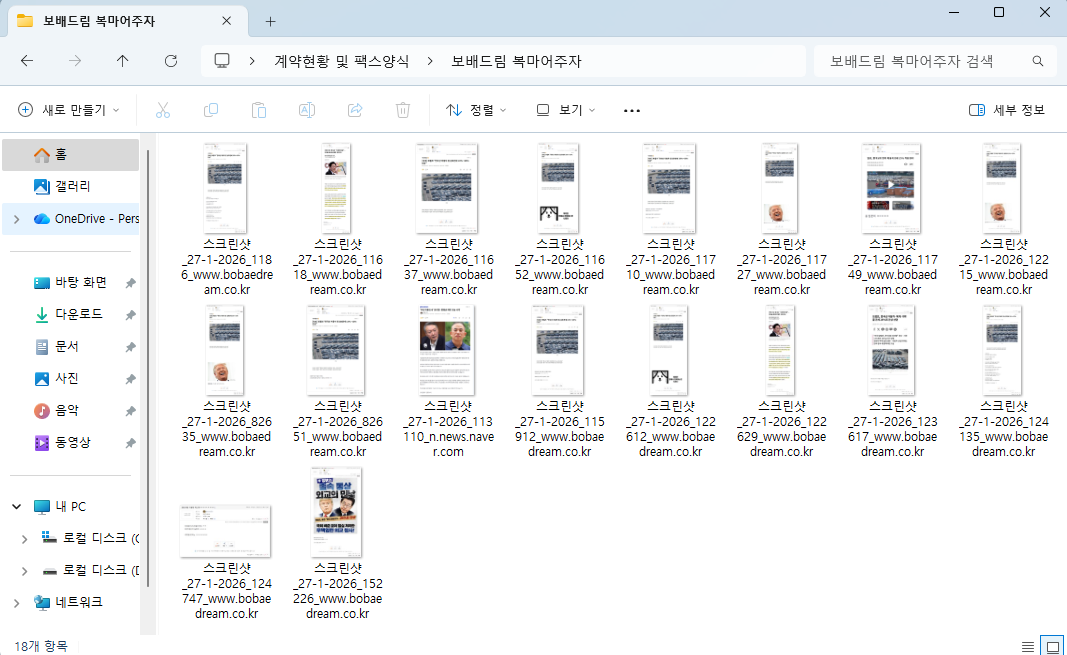Click the 보배드림 복마어주자 검색 search box
Viewport: 1067px width, 655px height.
point(925,61)
